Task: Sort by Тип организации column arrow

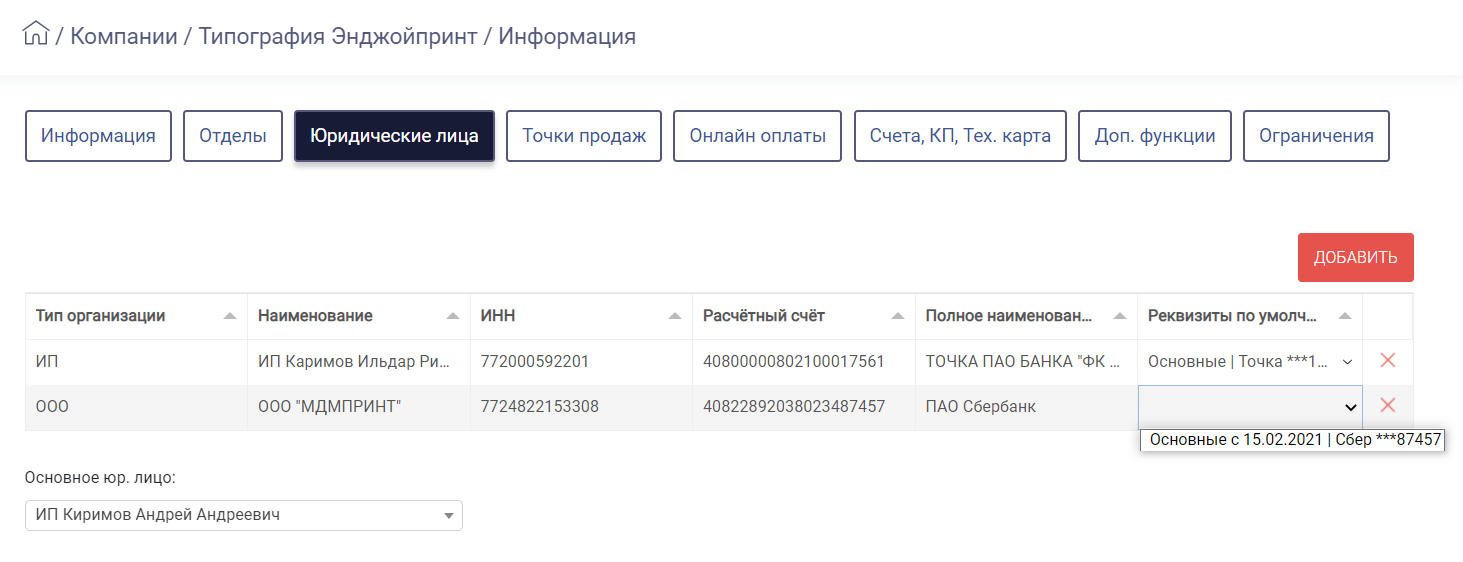Action: [x=230, y=316]
